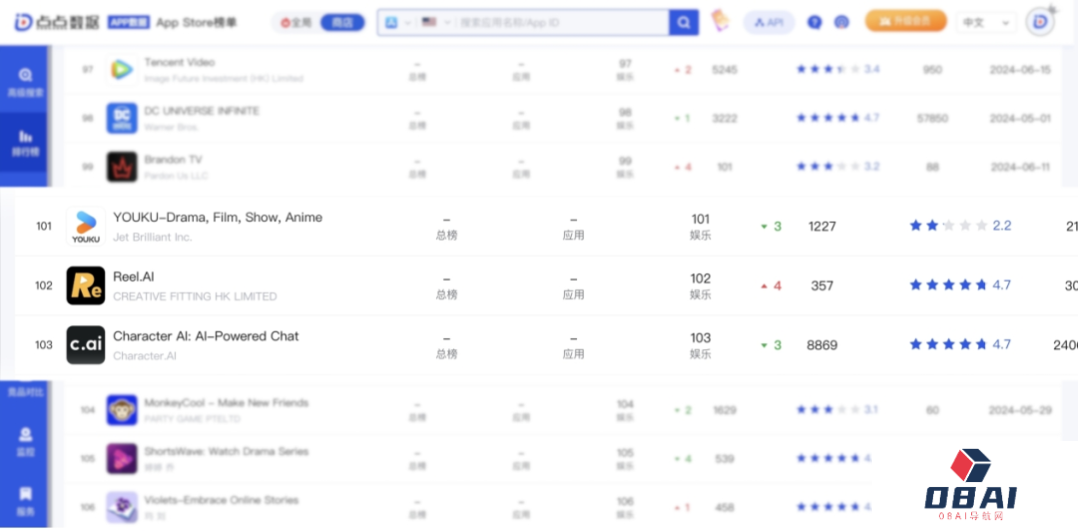This screenshot has height=531, width=1078.
Task: Click the orange upgrade membership button
Action: [905, 21]
